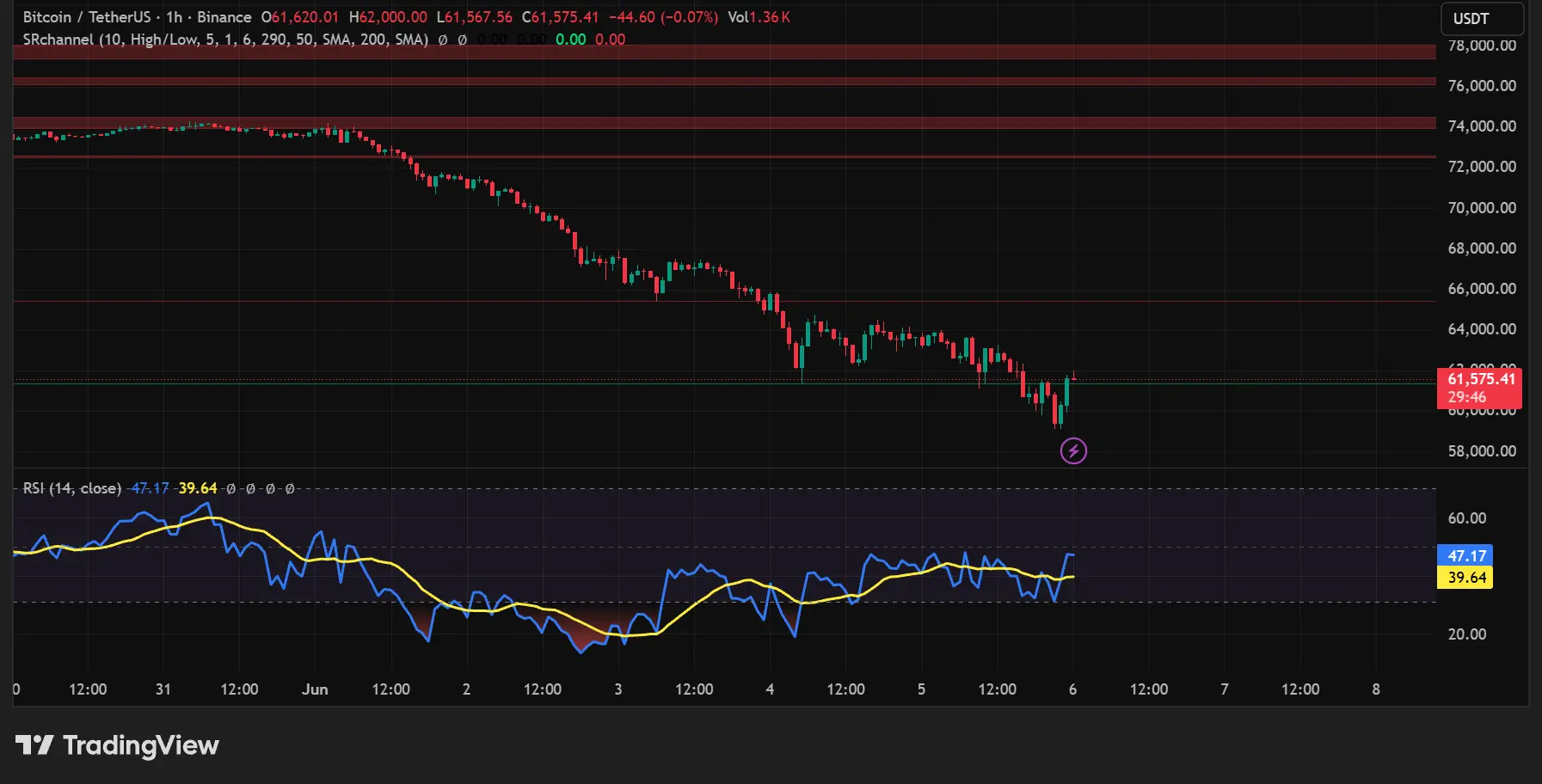Click the TradingView logo
Viewport: 1542px width, 784px height.
coord(118,745)
